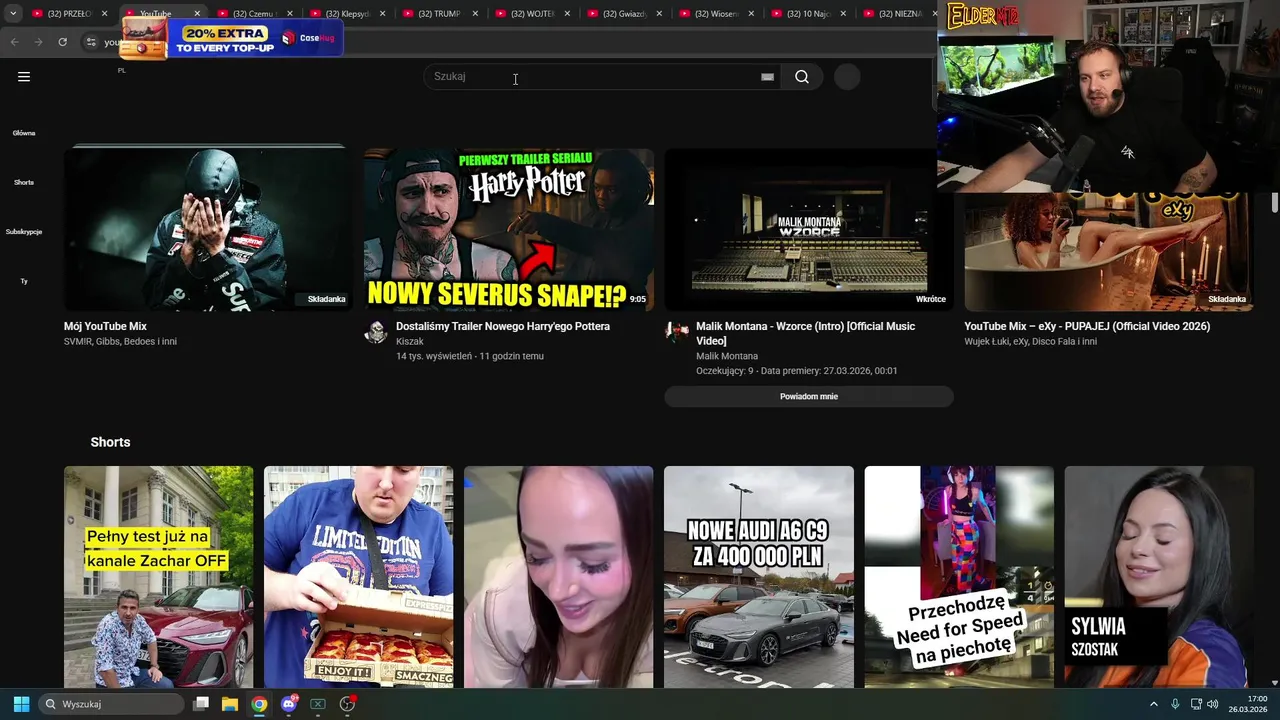1280x720 pixels.
Task: Click the microphone tray icon
Action: click(1175, 704)
